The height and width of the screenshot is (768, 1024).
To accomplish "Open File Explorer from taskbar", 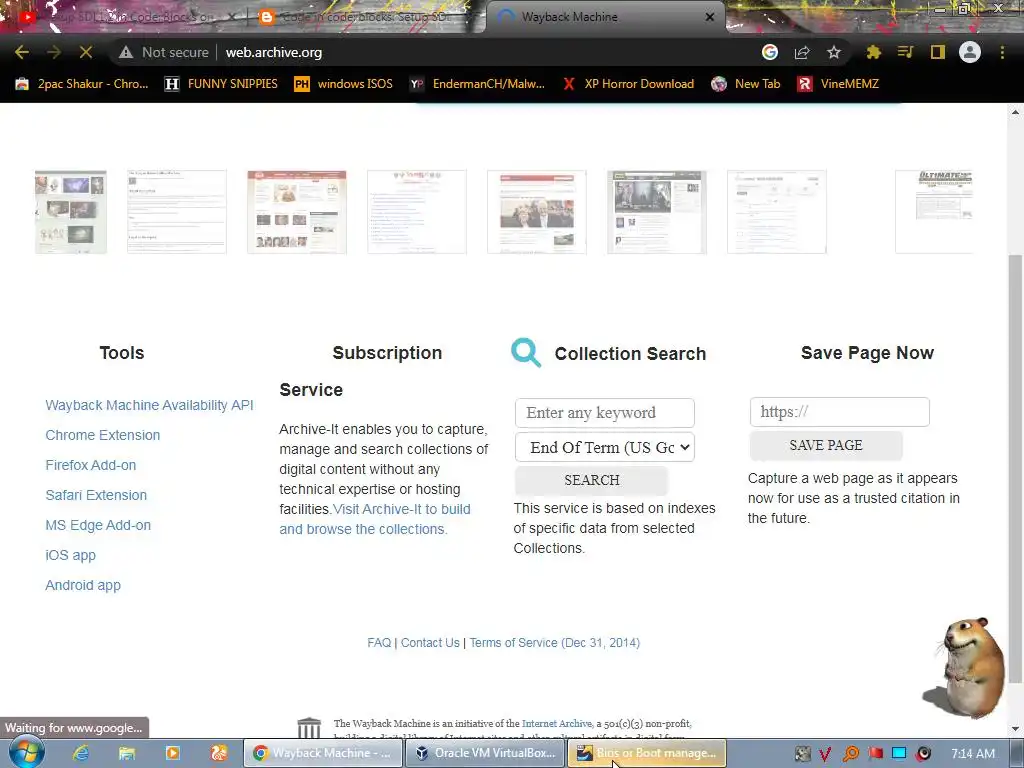I will [x=127, y=753].
